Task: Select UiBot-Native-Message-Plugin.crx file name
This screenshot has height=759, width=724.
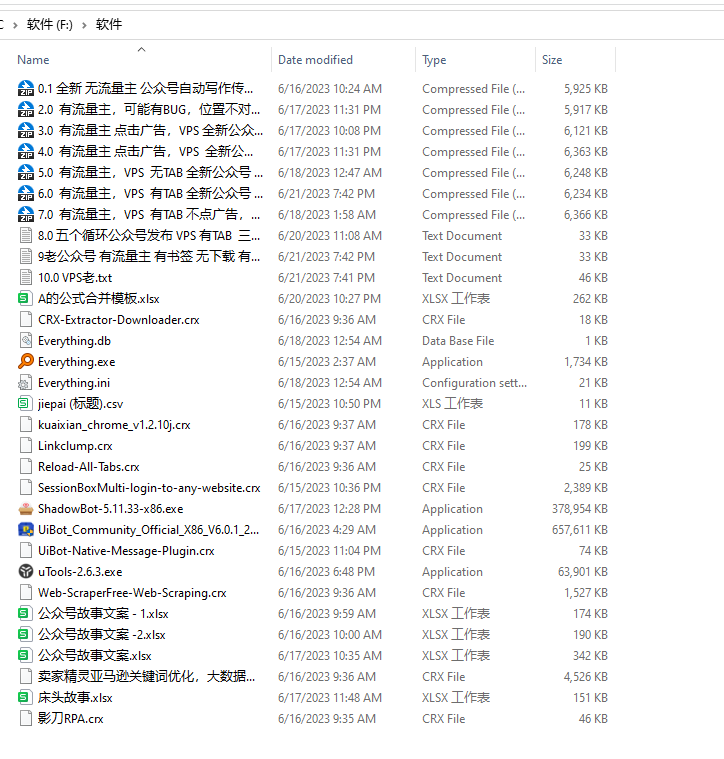Action: 126,550
